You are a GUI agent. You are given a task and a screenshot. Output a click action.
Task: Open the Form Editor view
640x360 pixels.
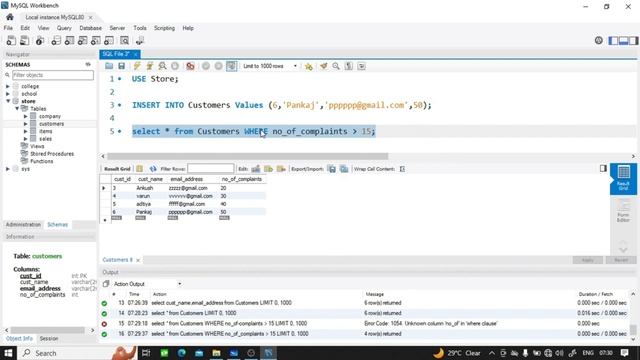(x=623, y=211)
